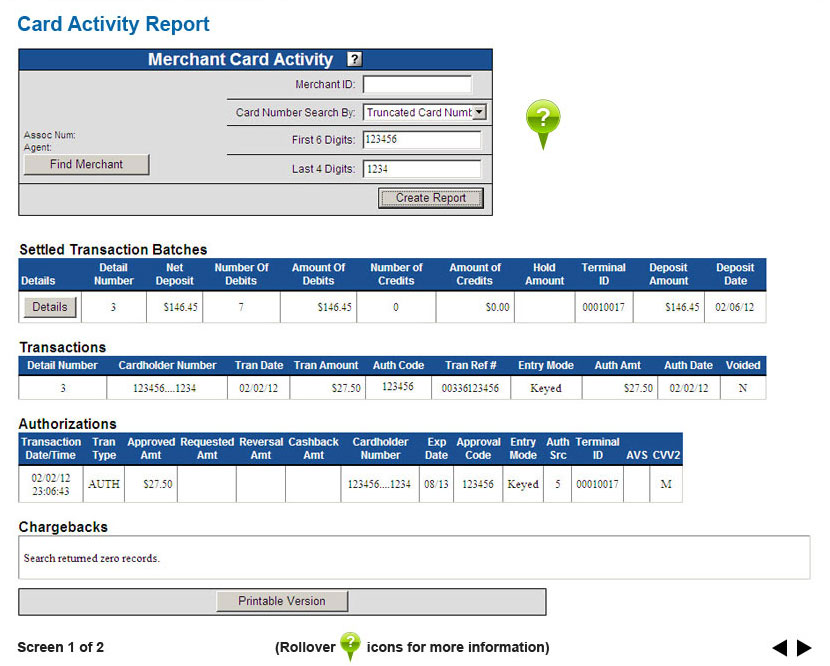Screen dimensions: 830x666
Task: Click the green rollover icon in footer
Action: coord(350,646)
